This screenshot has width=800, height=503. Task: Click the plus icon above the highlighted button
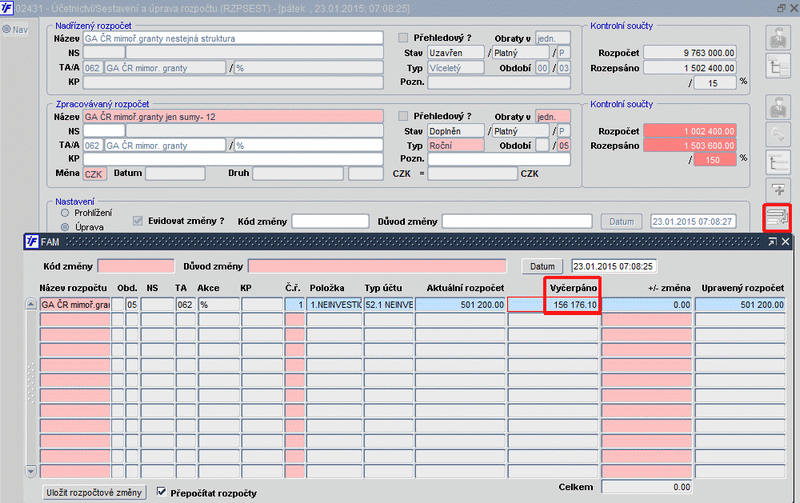point(776,190)
